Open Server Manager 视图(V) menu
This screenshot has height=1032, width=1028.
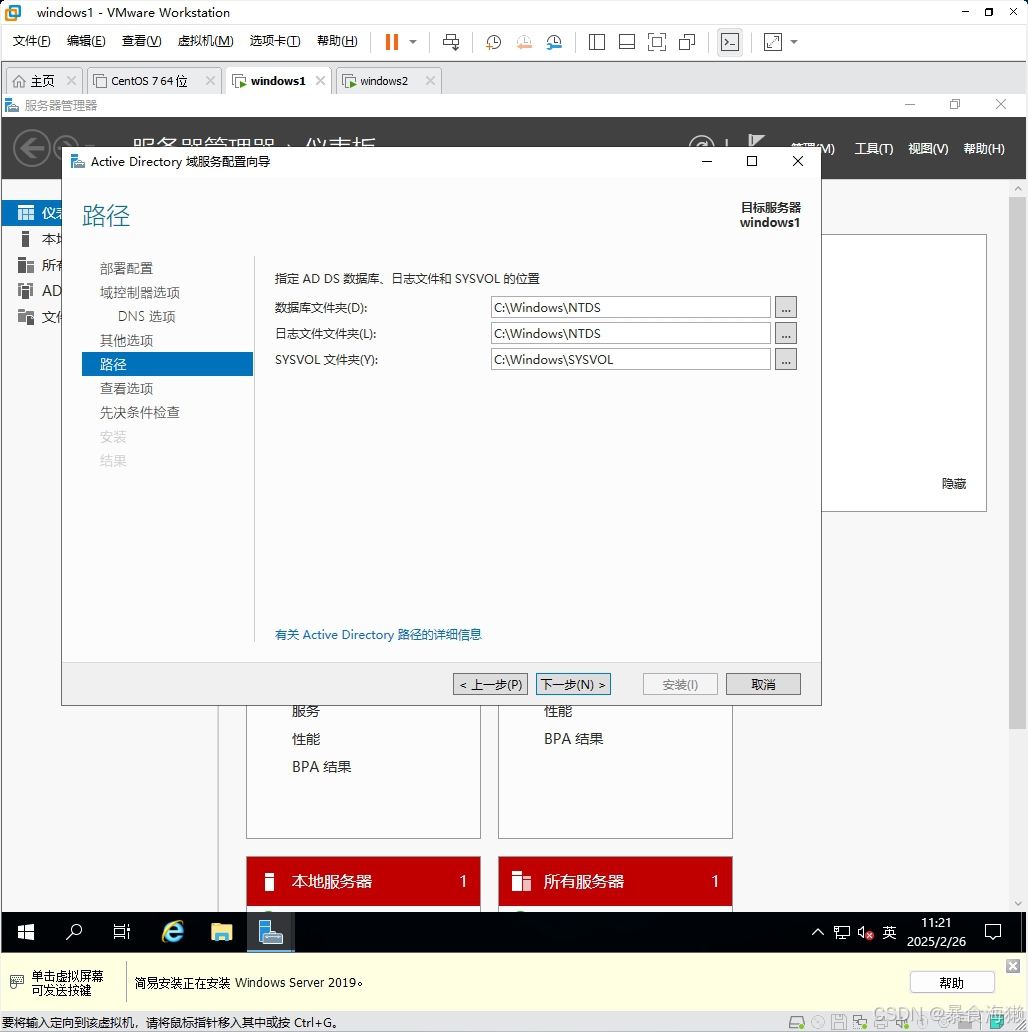pyautogui.click(x=928, y=149)
